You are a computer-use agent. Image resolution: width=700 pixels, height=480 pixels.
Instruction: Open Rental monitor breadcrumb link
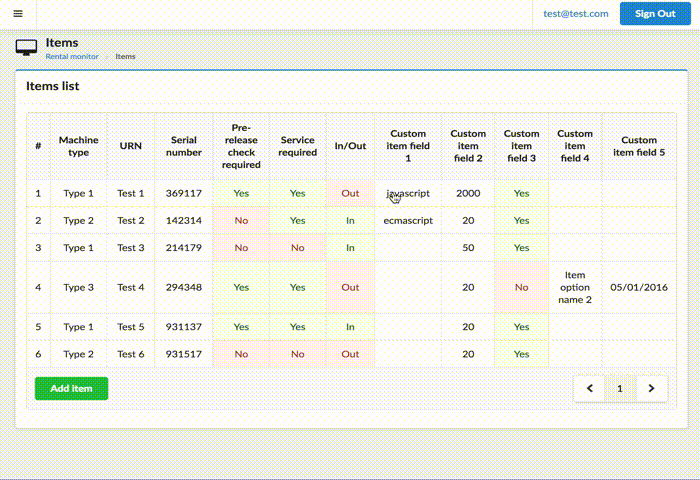point(72,57)
